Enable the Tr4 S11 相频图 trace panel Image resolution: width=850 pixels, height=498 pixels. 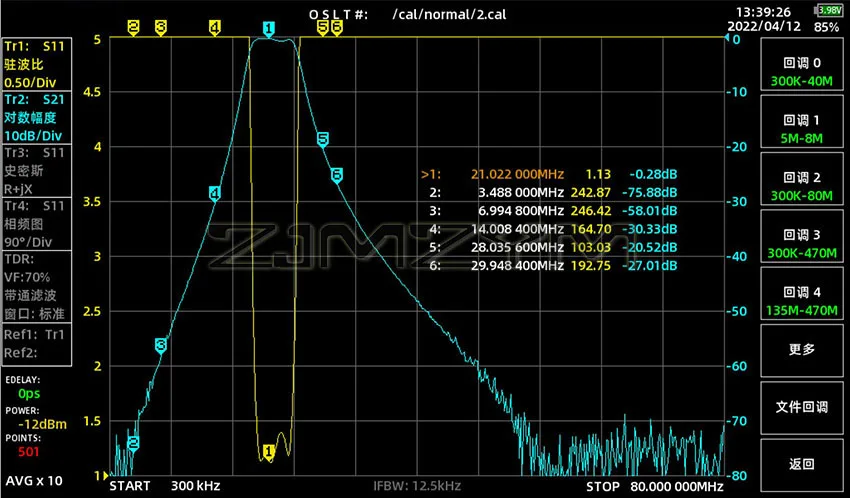point(36,223)
